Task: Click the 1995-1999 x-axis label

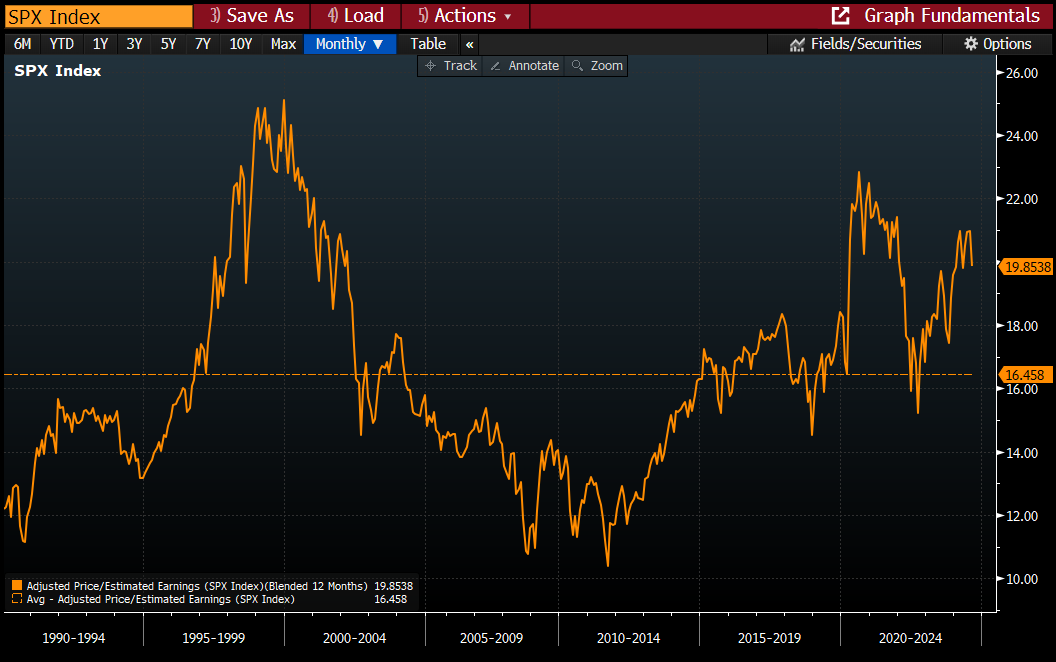Action: (213, 638)
